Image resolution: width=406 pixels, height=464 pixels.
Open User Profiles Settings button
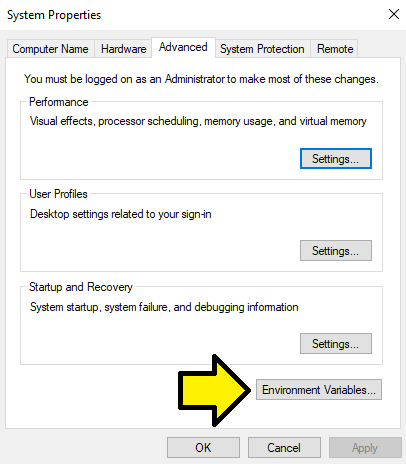[336, 251]
